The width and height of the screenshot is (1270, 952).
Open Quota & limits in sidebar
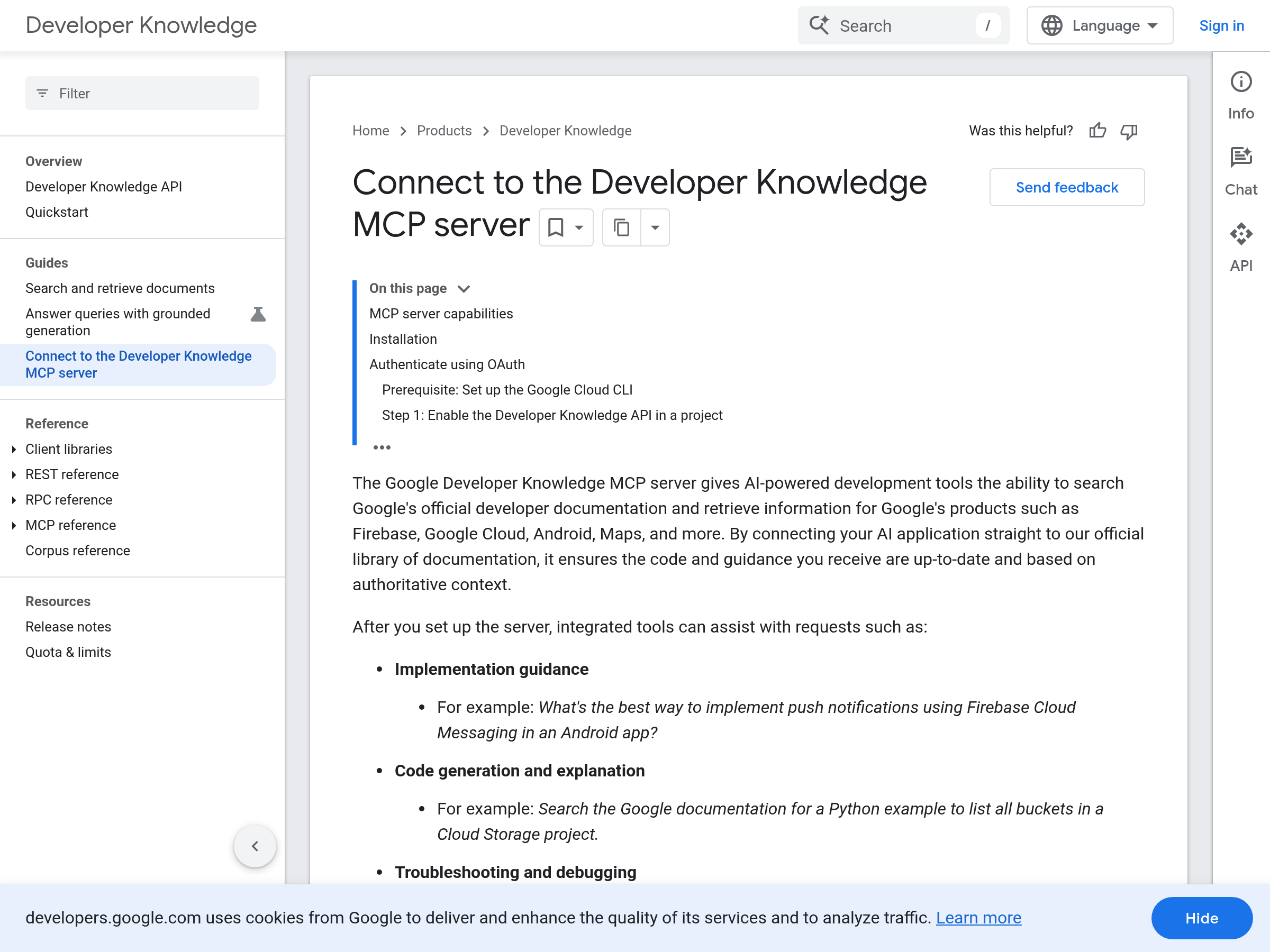[x=68, y=652]
